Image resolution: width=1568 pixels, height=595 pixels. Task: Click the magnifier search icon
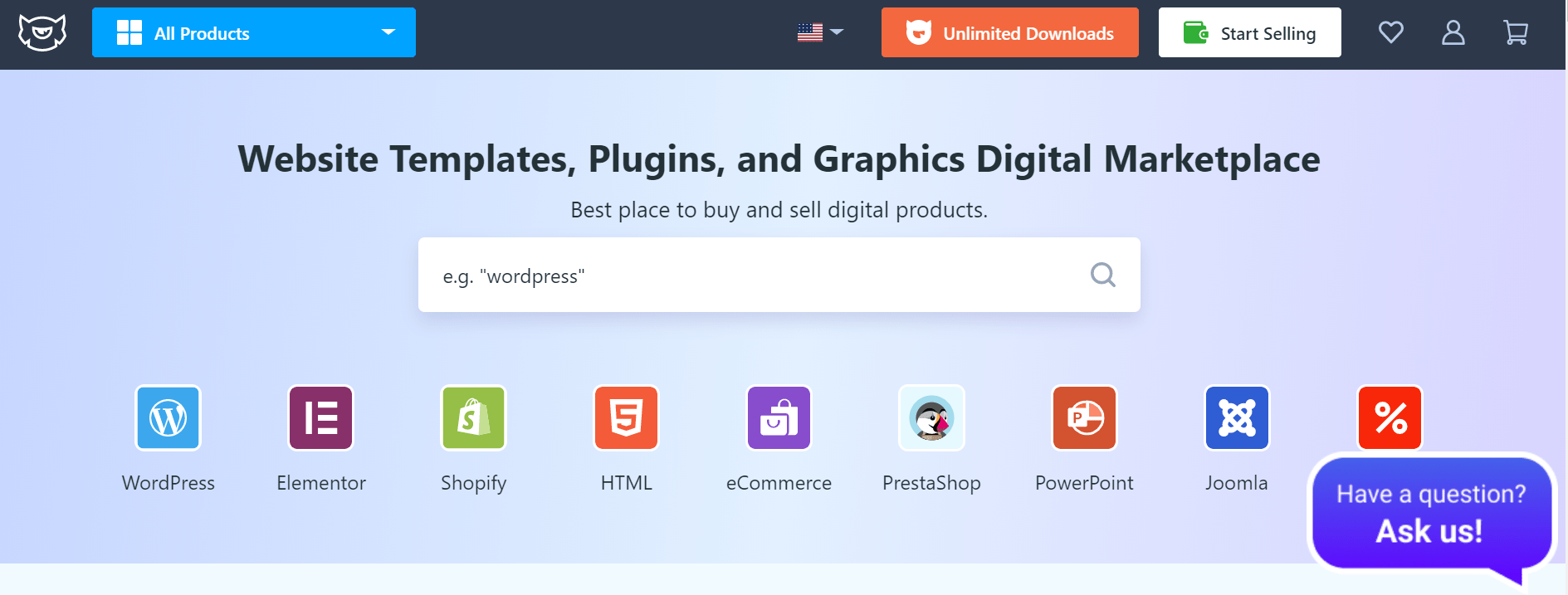click(x=1102, y=275)
